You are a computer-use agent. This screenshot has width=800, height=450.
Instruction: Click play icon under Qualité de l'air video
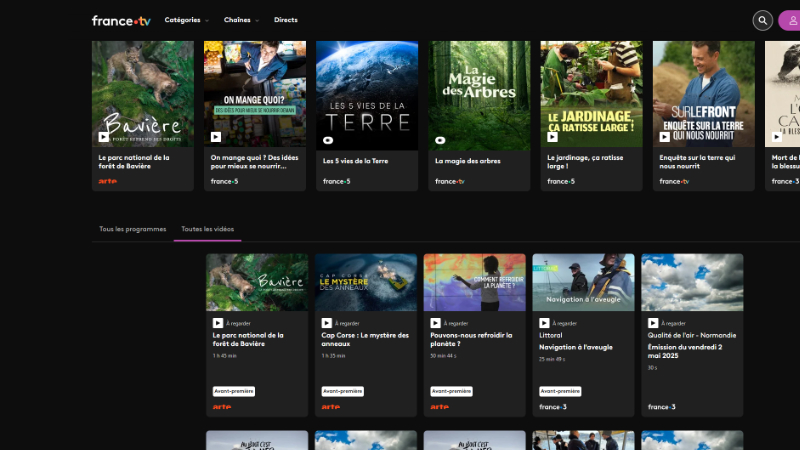click(x=653, y=323)
